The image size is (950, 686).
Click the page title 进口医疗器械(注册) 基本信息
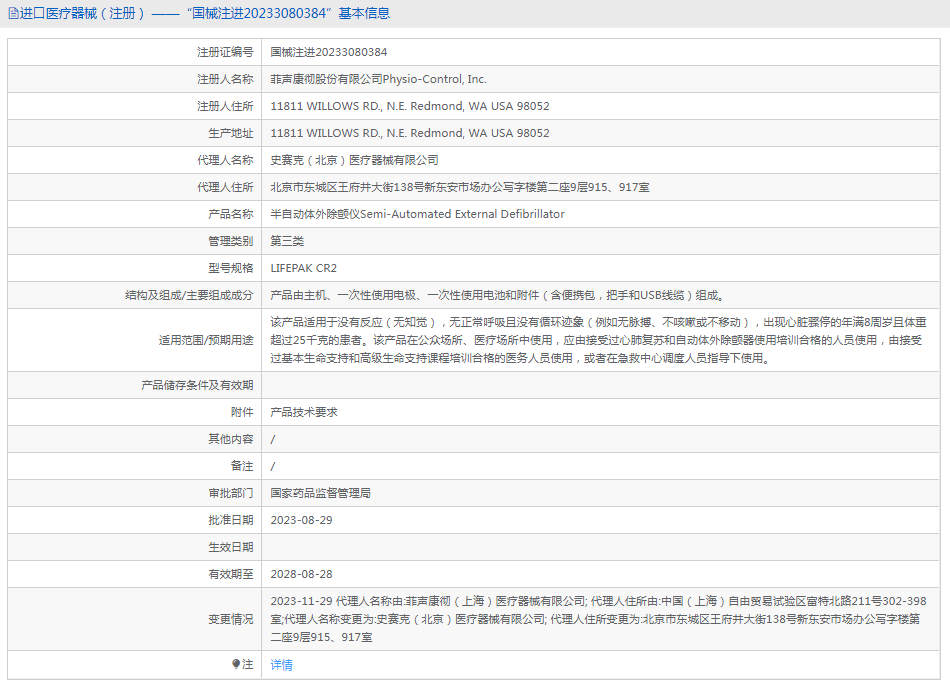205,13
